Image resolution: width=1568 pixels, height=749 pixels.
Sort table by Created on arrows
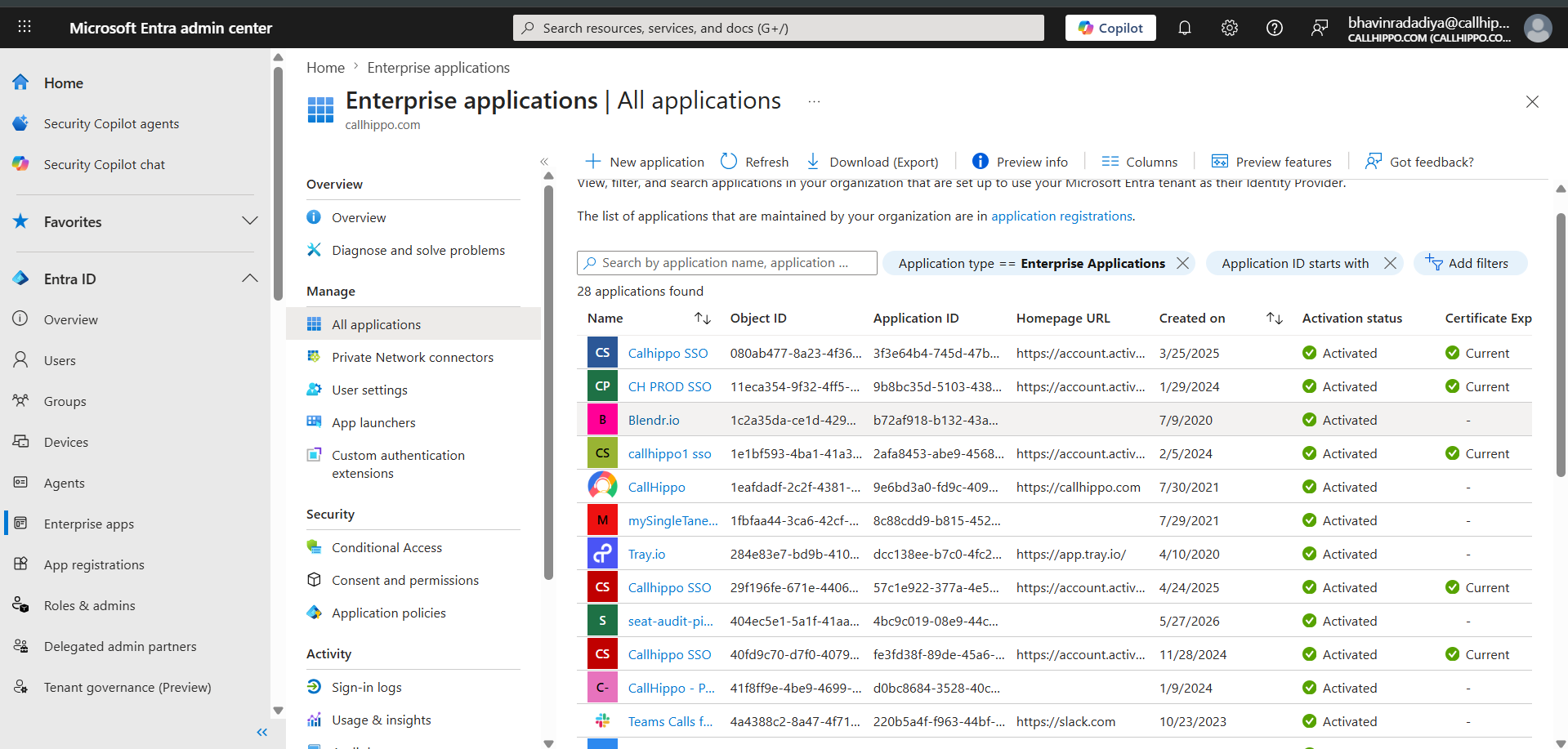click(1275, 318)
